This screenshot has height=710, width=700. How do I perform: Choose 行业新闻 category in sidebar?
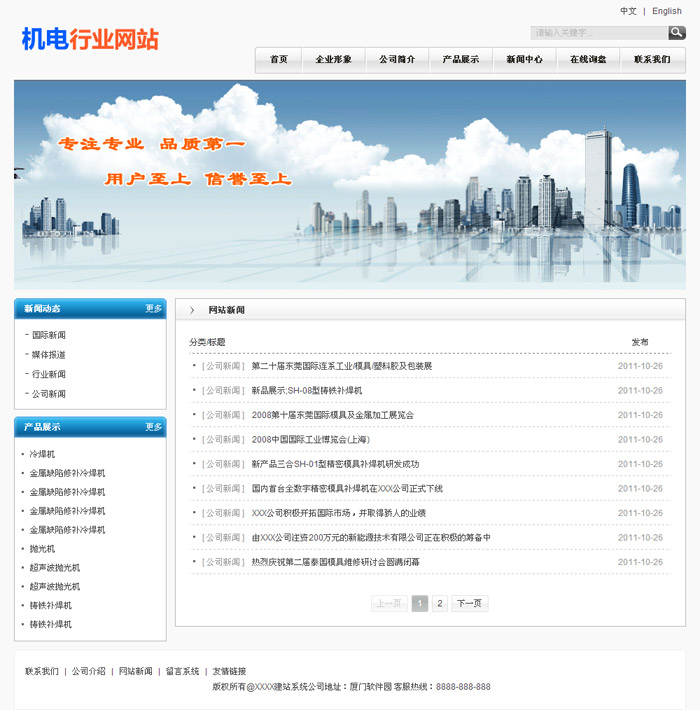tap(48, 374)
